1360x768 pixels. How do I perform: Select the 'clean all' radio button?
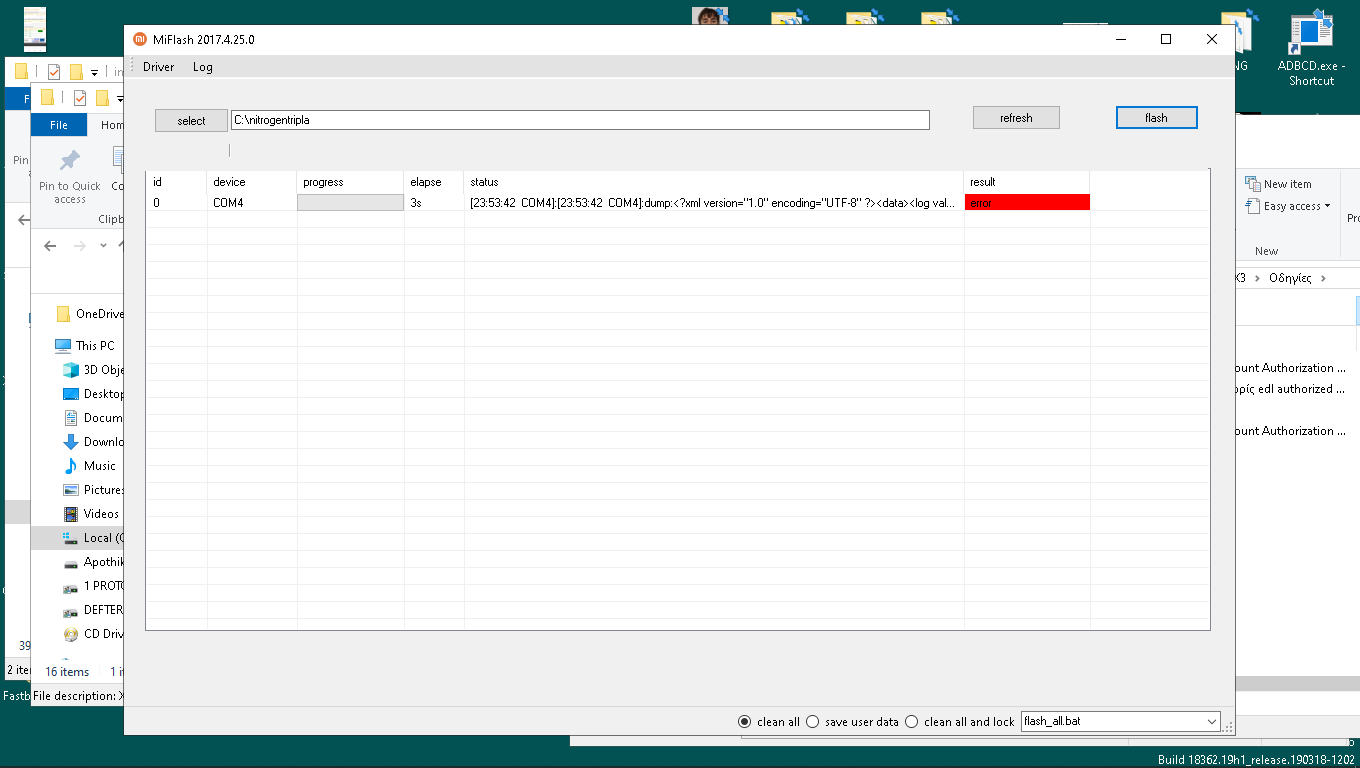pyautogui.click(x=744, y=722)
